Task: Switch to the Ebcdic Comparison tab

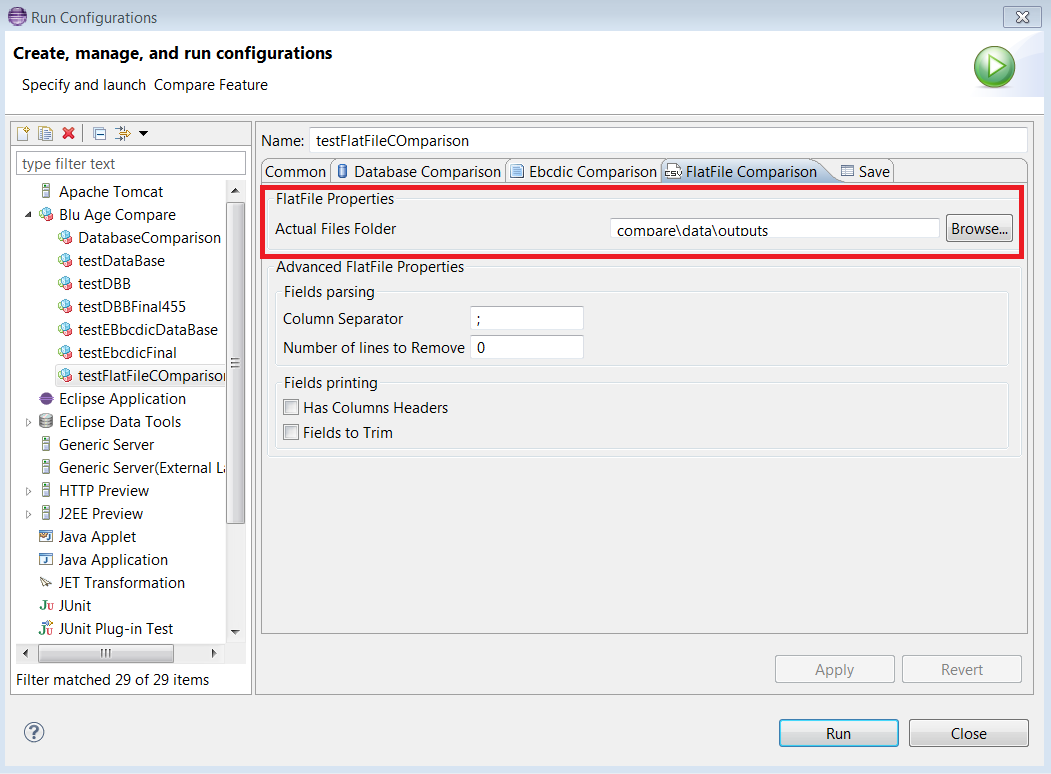Action: pyautogui.click(x=584, y=172)
